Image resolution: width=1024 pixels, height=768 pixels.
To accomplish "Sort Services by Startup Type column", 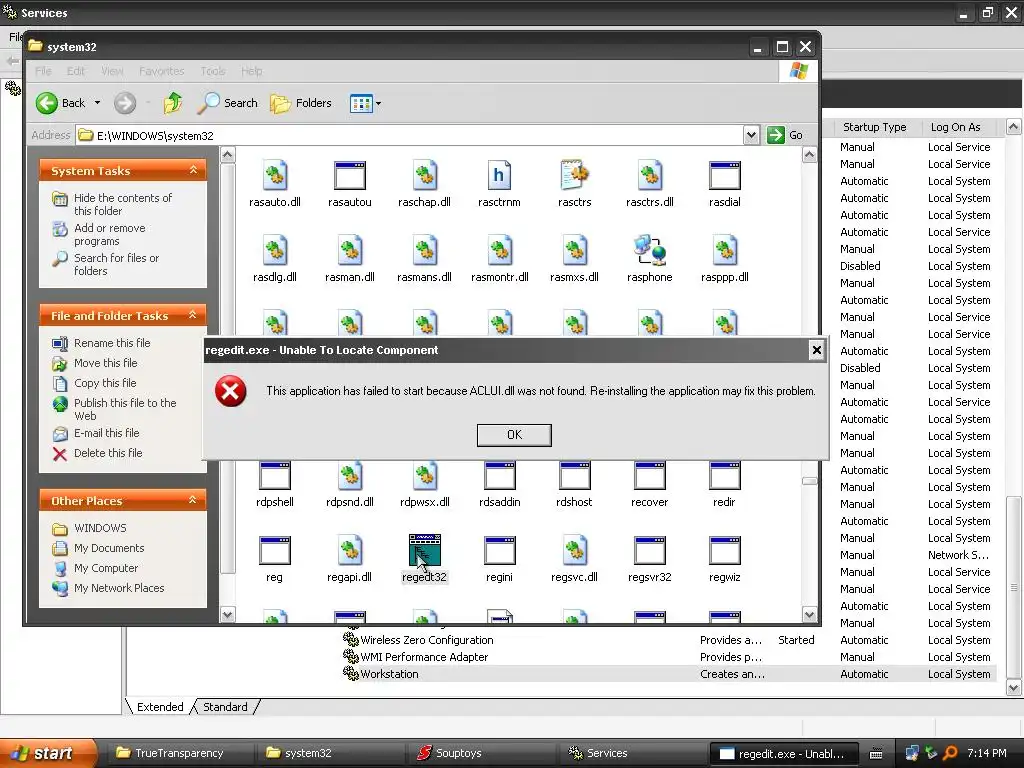I will pos(874,127).
